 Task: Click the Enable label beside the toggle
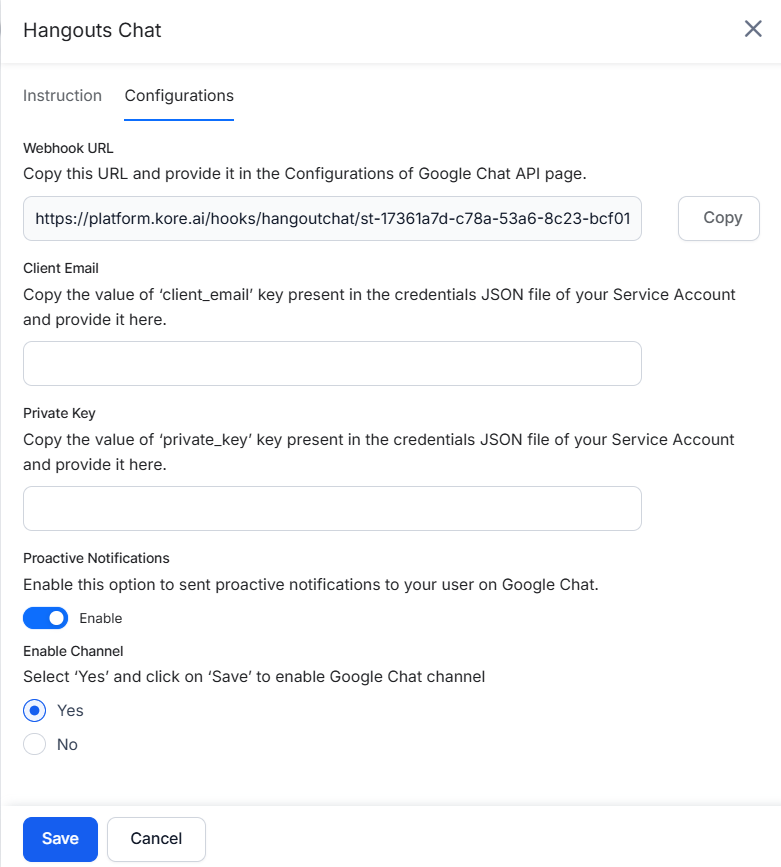(101, 618)
